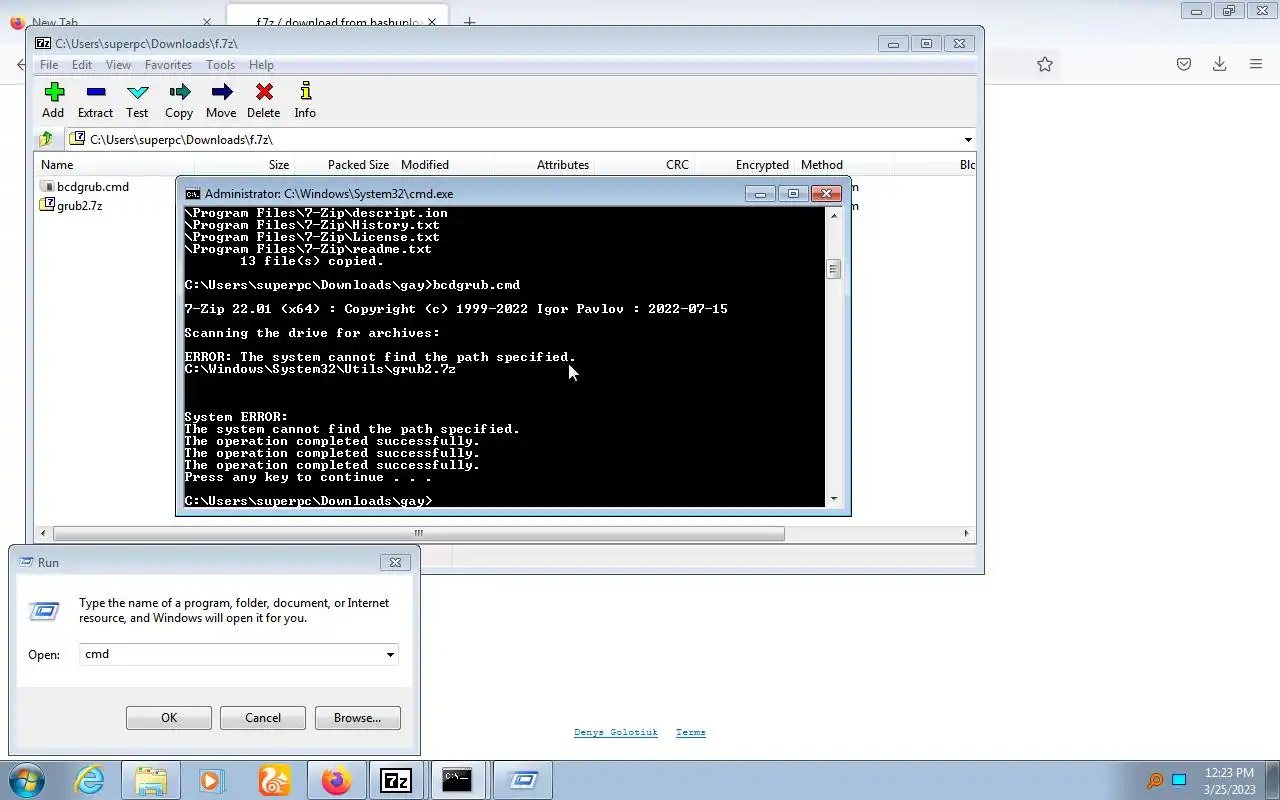This screenshot has height=800, width=1280.
Task: Sort by the Attributes column header
Action: coord(544,165)
